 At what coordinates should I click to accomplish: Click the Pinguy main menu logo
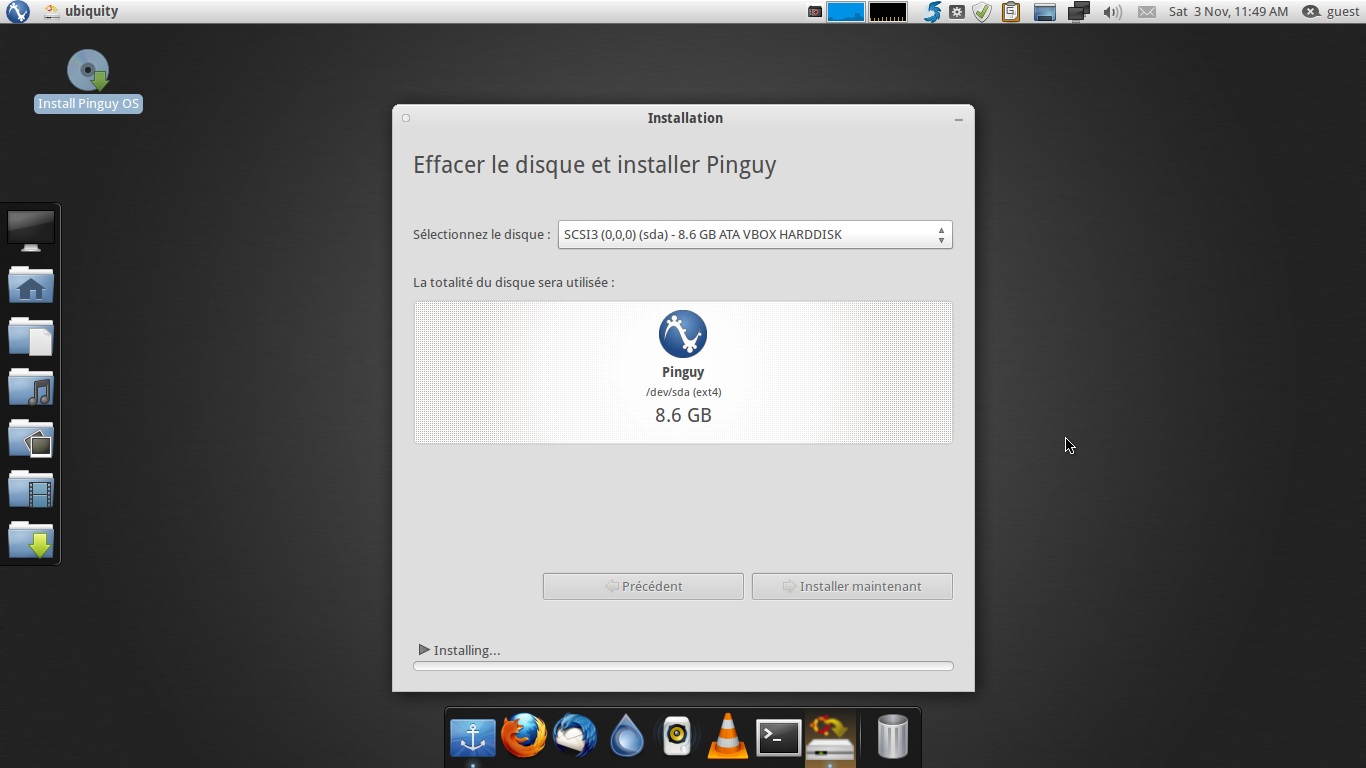(18, 11)
